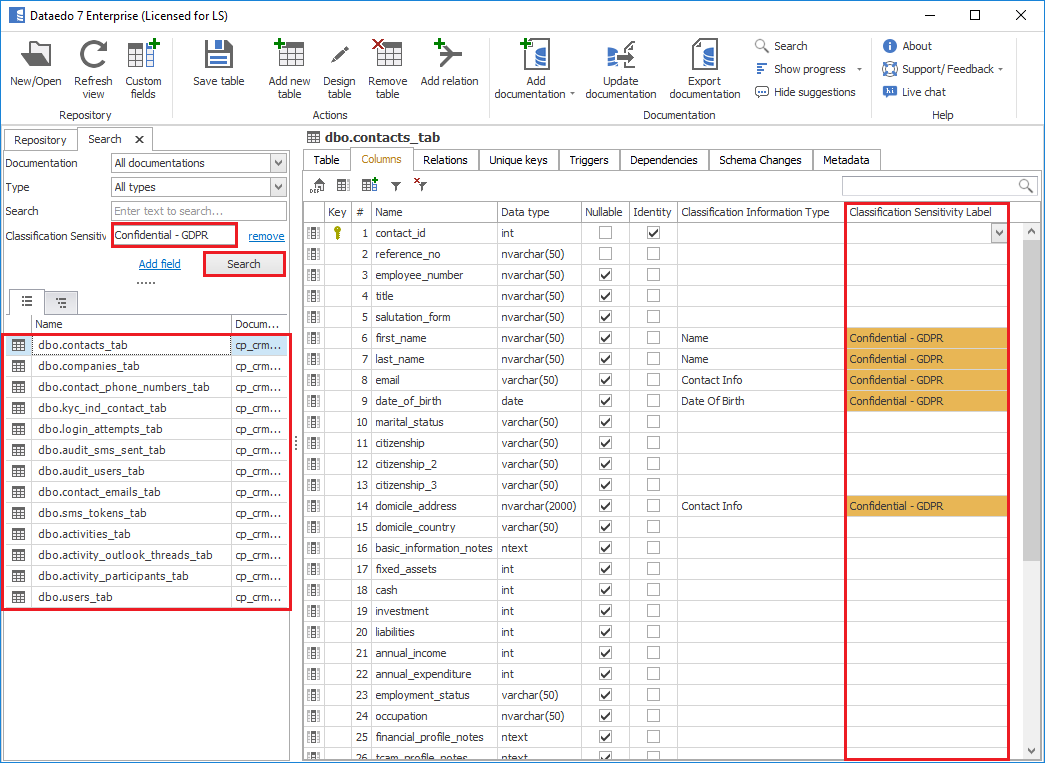Click the columns grid vertical scrollbar
The image size is (1045, 763).
pyautogui.click(x=1031, y=400)
